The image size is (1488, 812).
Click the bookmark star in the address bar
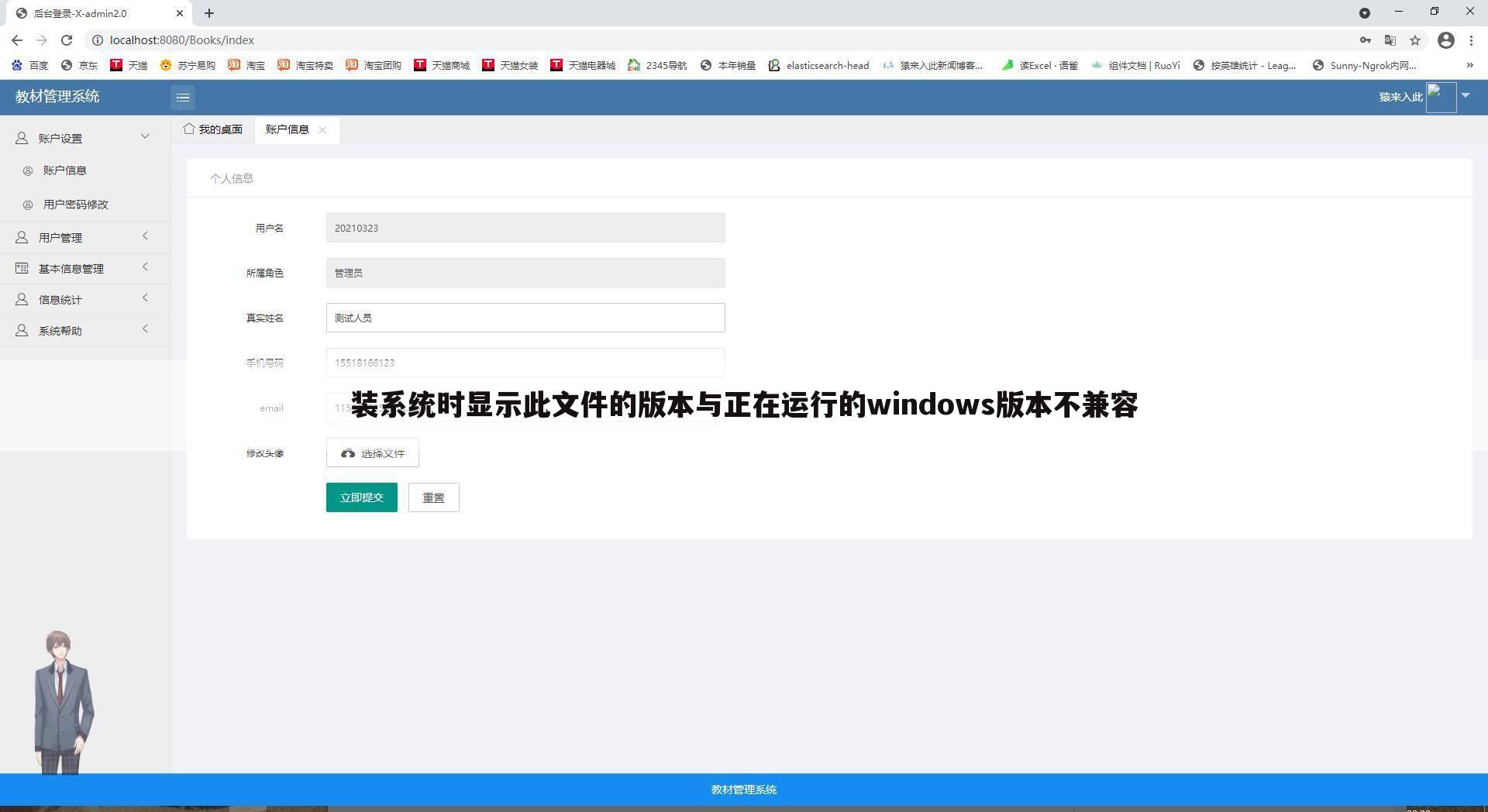pos(1415,40)
